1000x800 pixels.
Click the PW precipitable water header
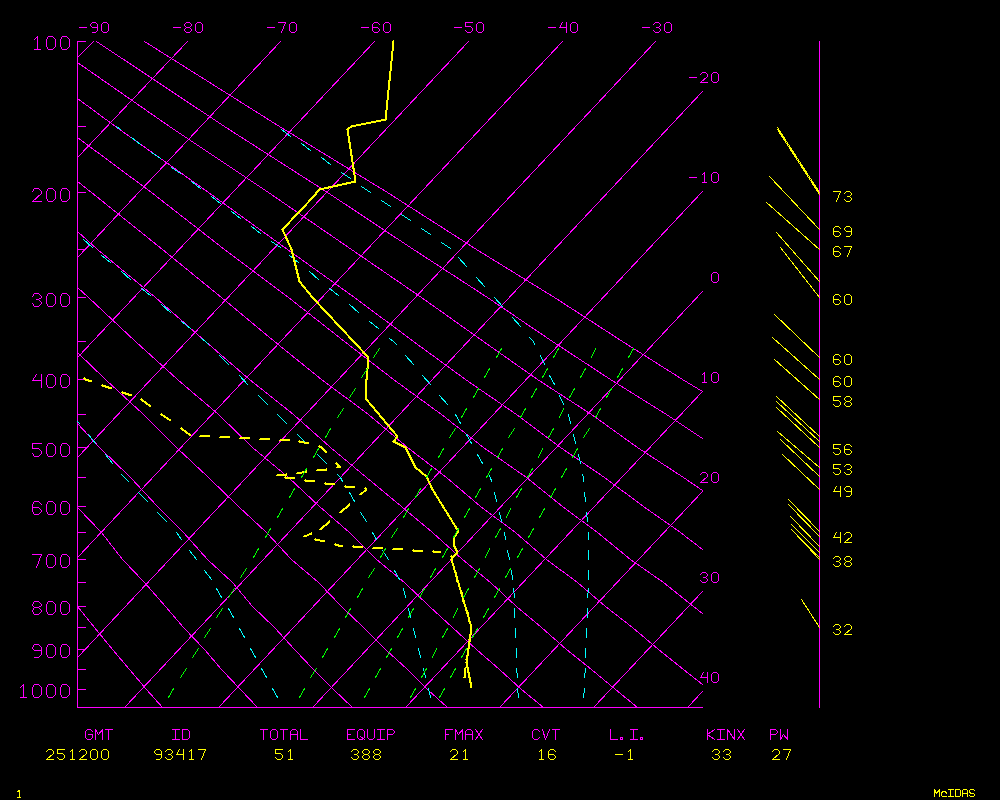(778, 735)
